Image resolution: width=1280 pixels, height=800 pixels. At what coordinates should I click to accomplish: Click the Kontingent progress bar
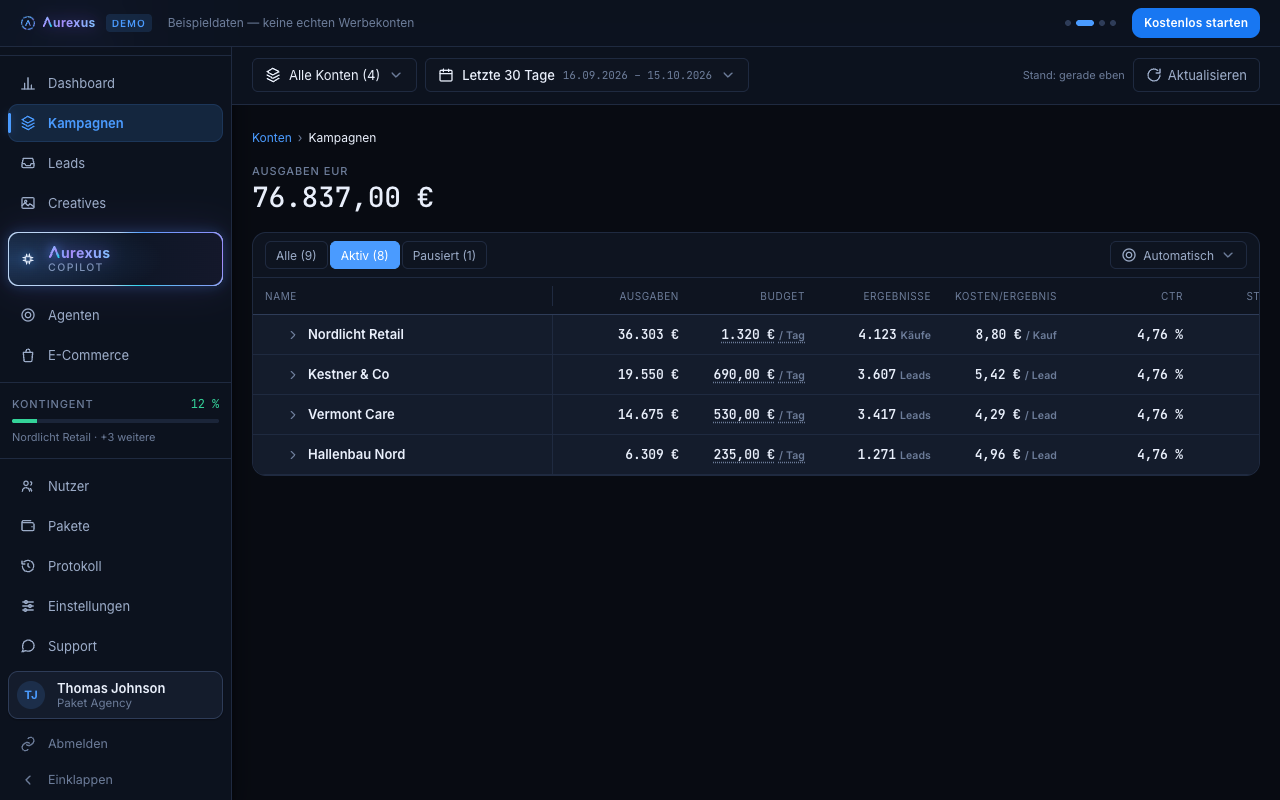click(115, 421)
